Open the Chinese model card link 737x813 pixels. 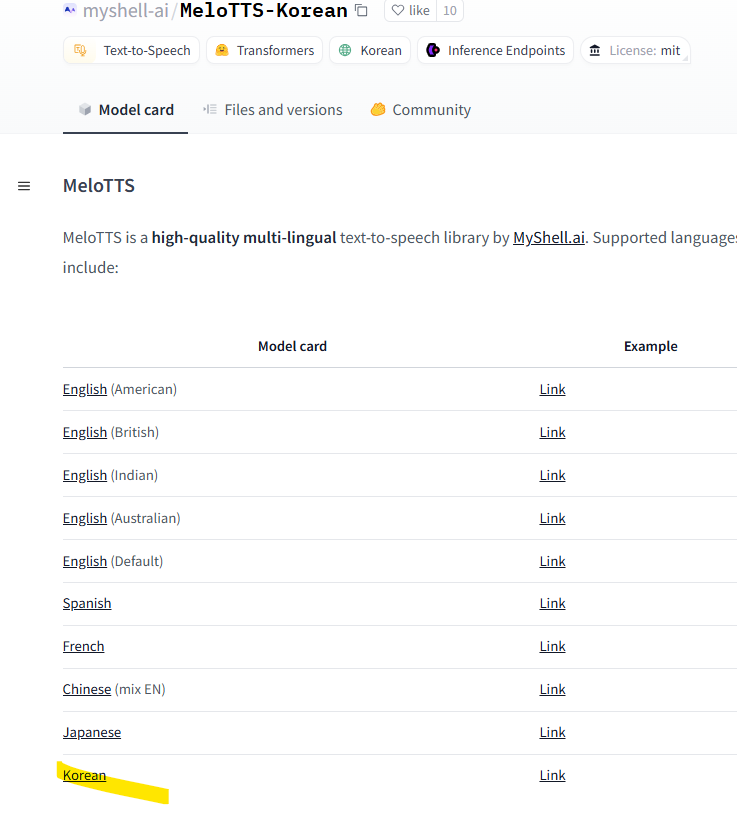(x=87, y=689)
